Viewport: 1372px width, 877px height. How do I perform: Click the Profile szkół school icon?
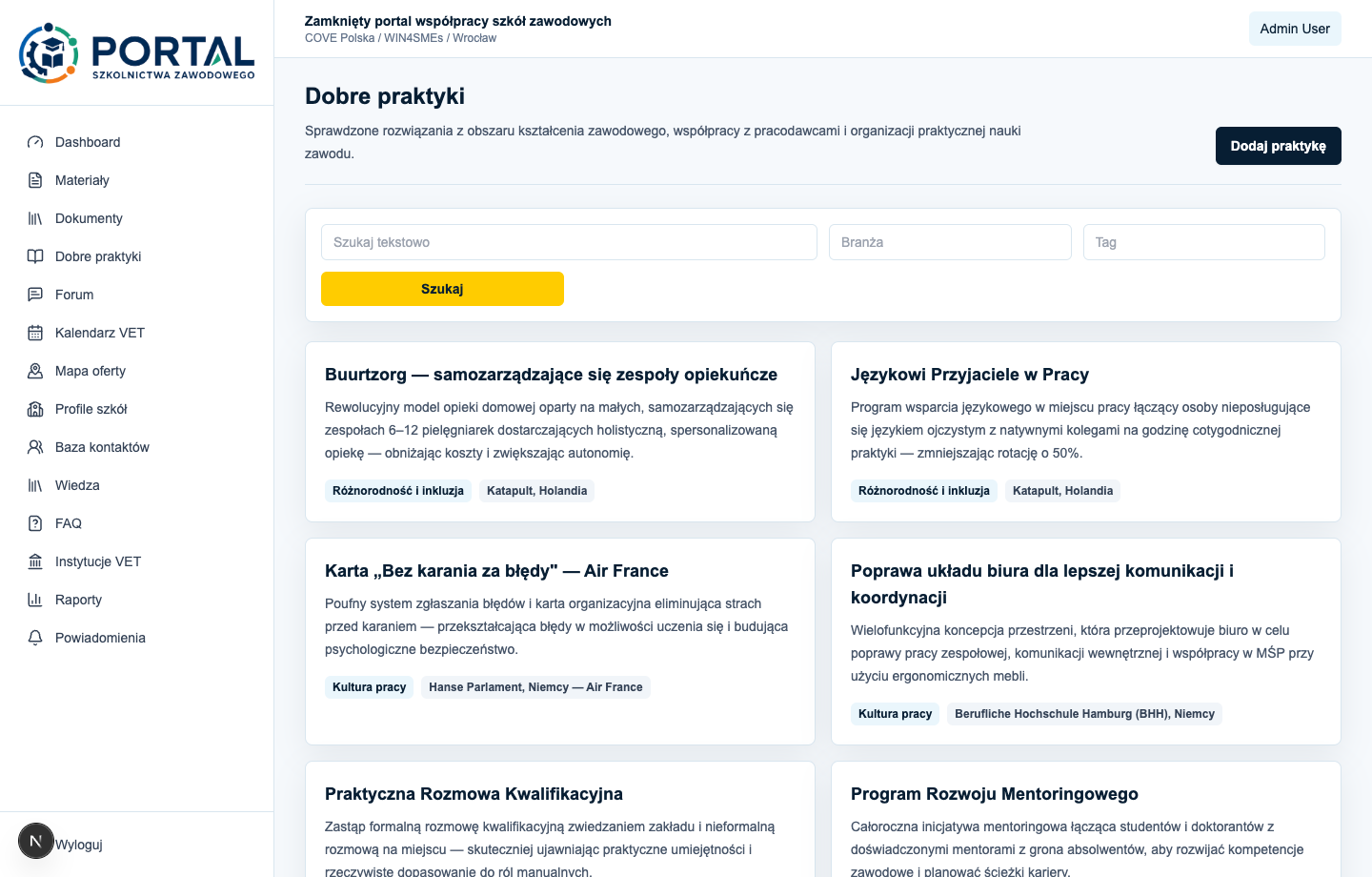pos(35,409)
